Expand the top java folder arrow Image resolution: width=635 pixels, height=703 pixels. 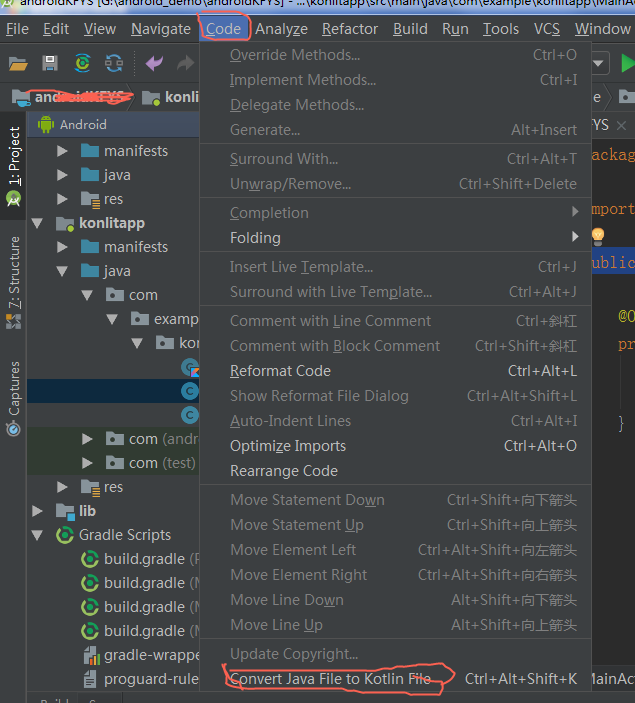[x=62, y=175]
